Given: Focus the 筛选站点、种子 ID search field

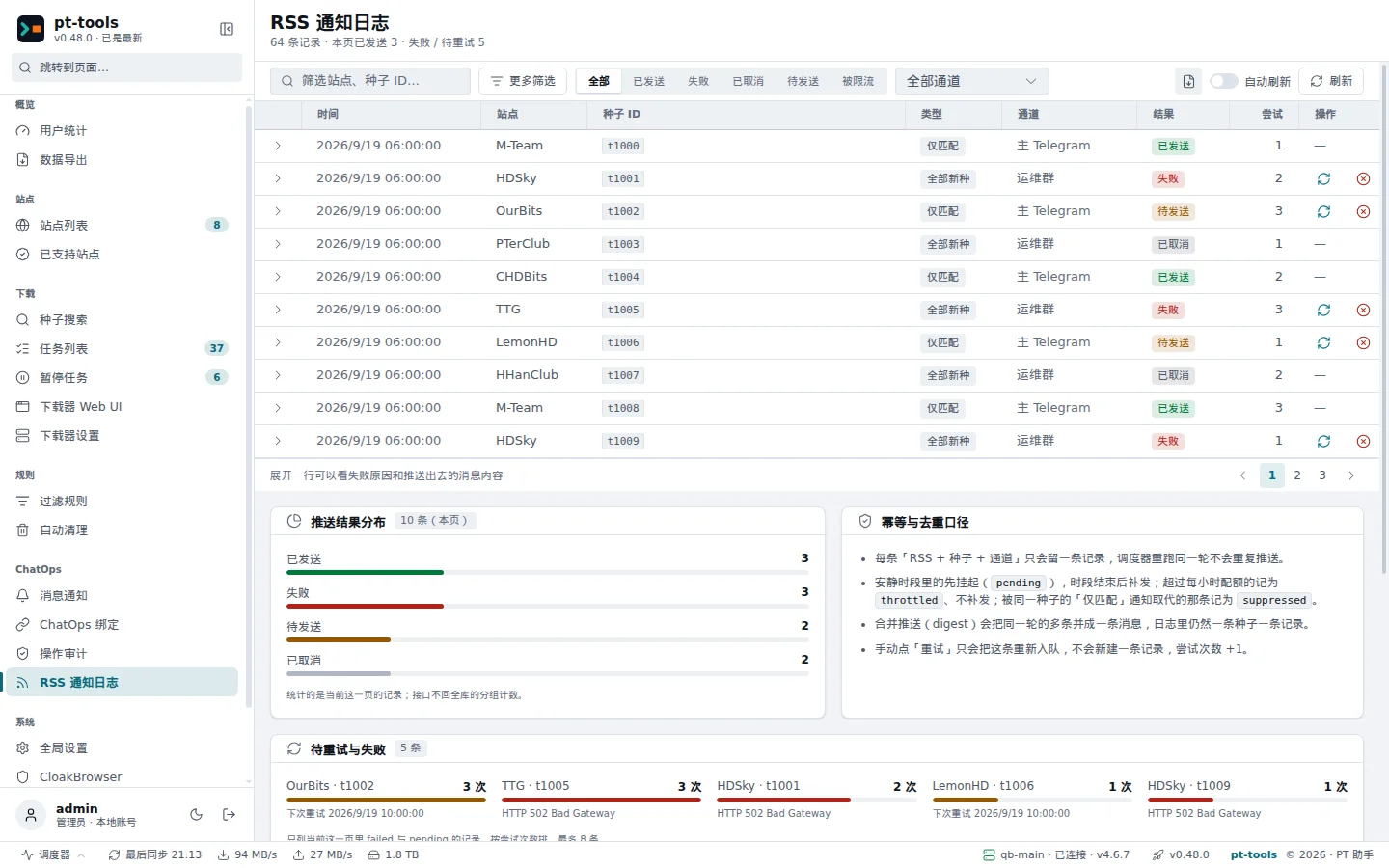Looking at the screenshot, I should tap(370, 81).
